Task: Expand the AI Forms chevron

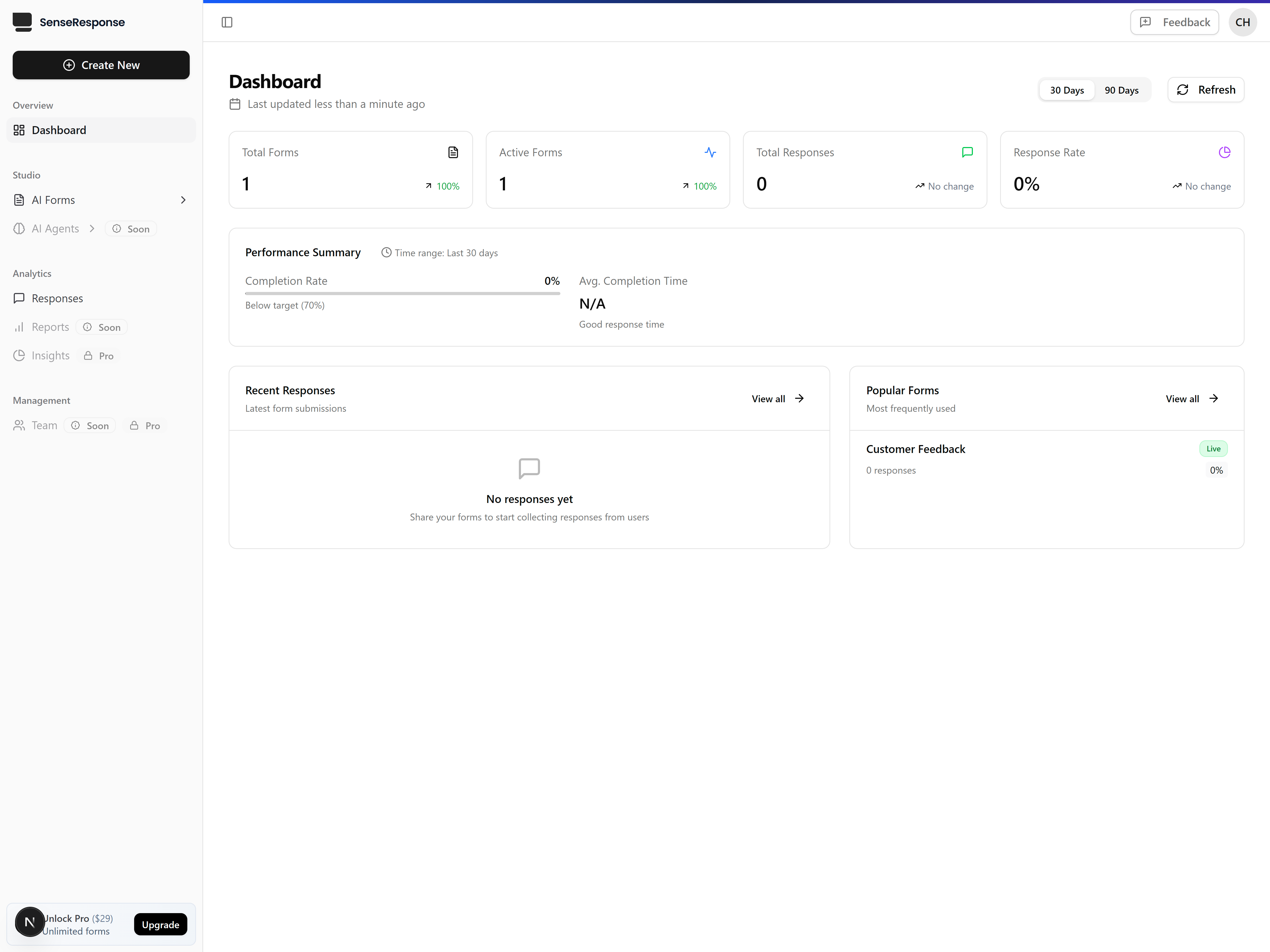Action: [183, 200]
